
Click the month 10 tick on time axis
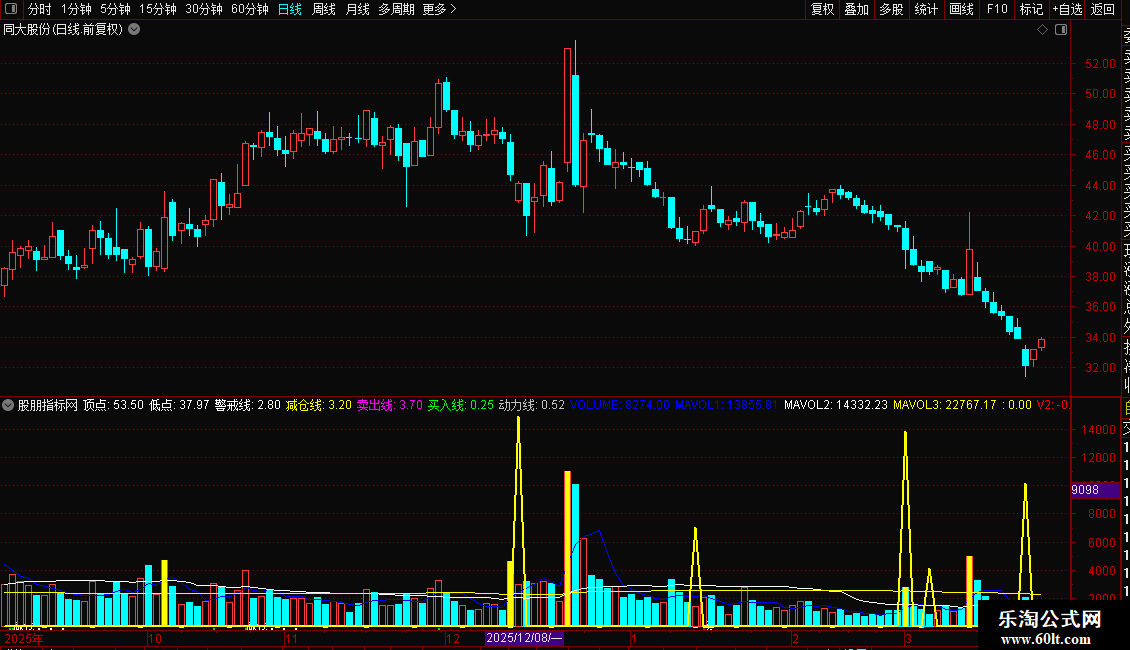click(155, 638)
